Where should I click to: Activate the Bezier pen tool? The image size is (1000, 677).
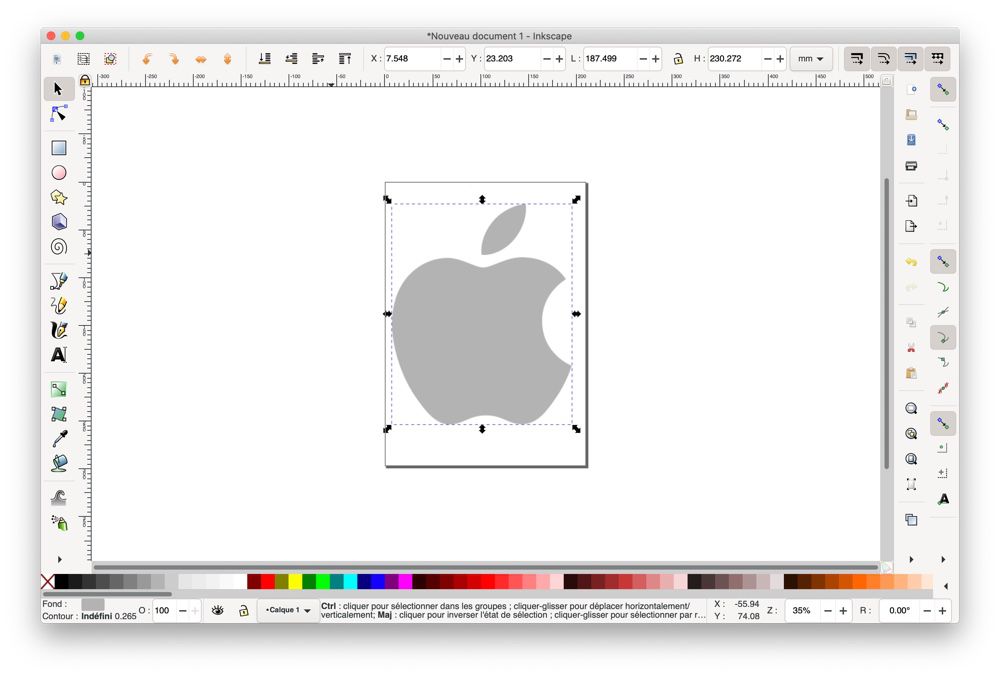[59, 280]
